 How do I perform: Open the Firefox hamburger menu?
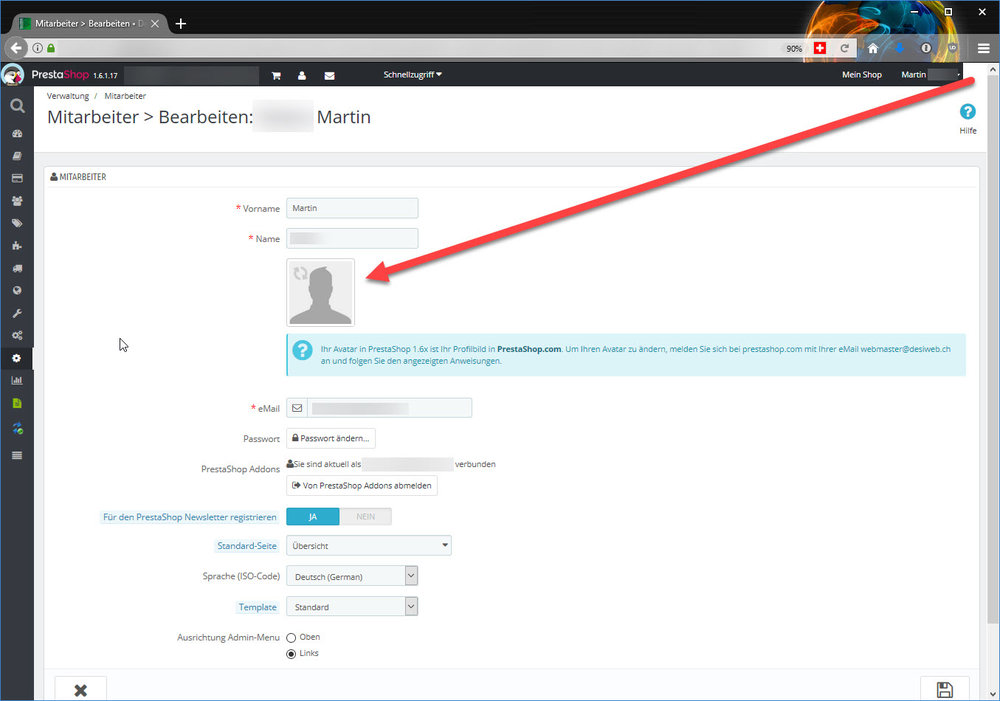pyautogui.click(x=983, y=48)
